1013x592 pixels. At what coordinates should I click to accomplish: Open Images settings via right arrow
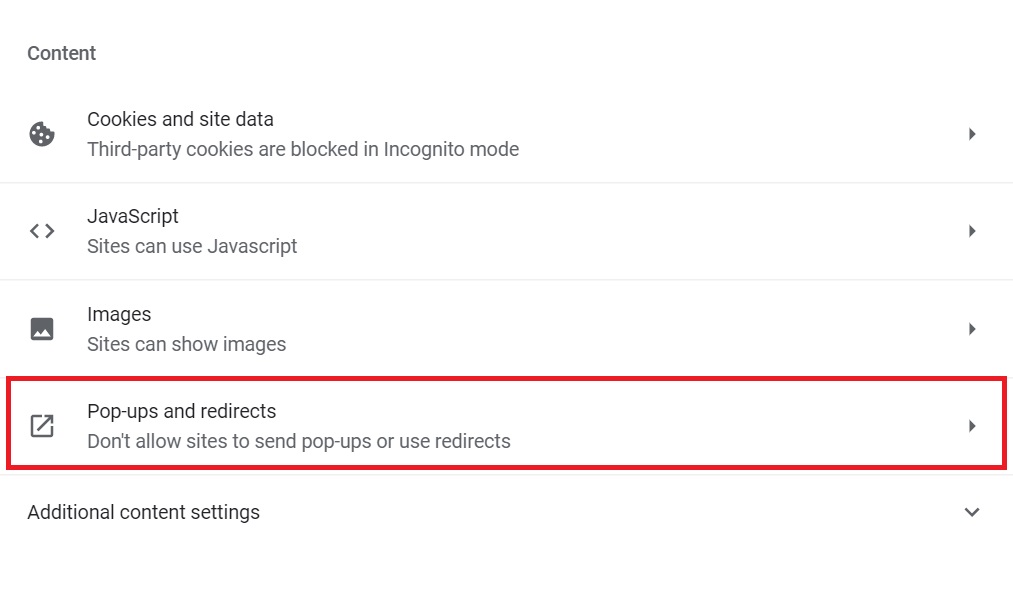point(972,329)
